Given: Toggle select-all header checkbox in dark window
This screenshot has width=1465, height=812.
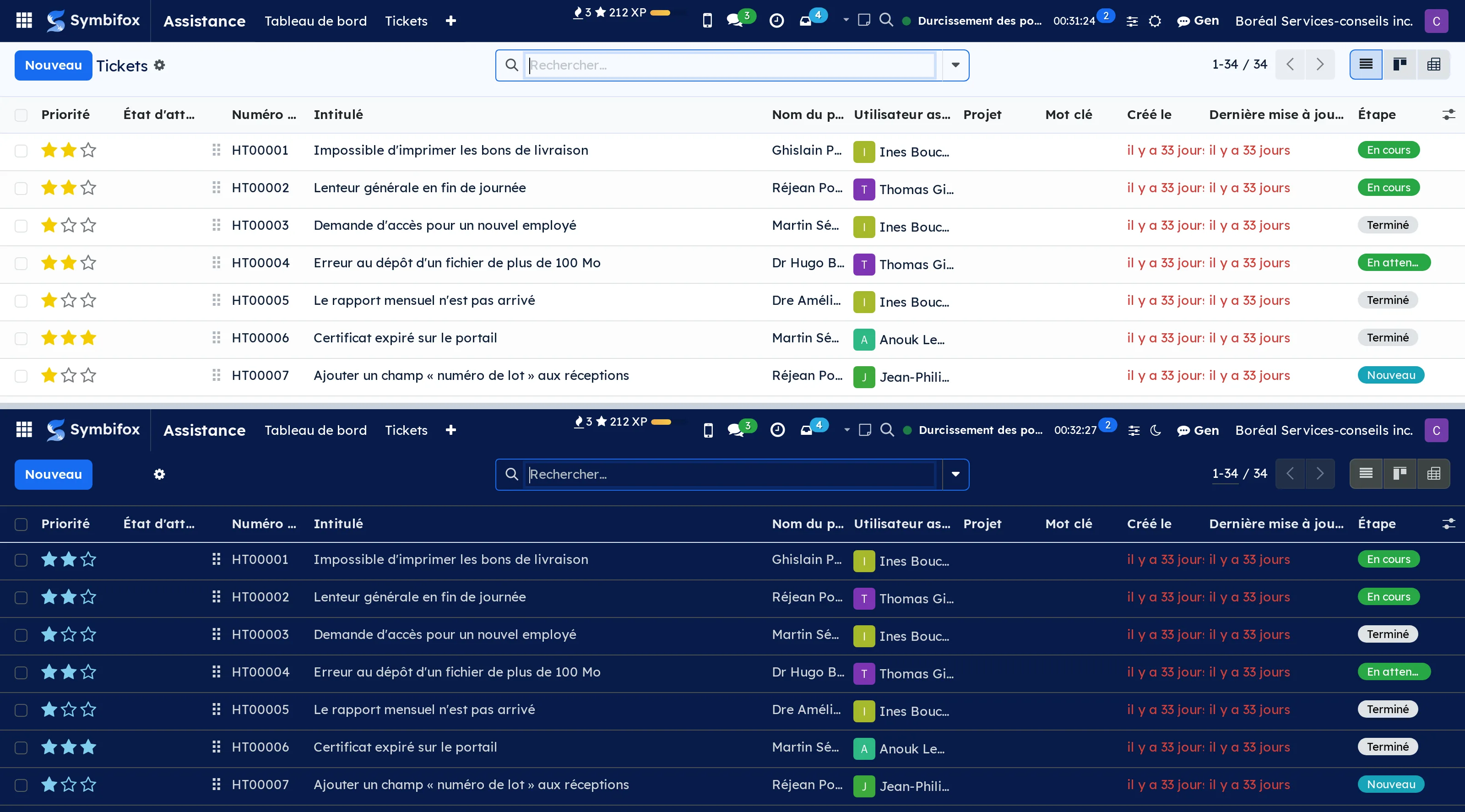Looking at the screenshot, I should pos(21,524).
